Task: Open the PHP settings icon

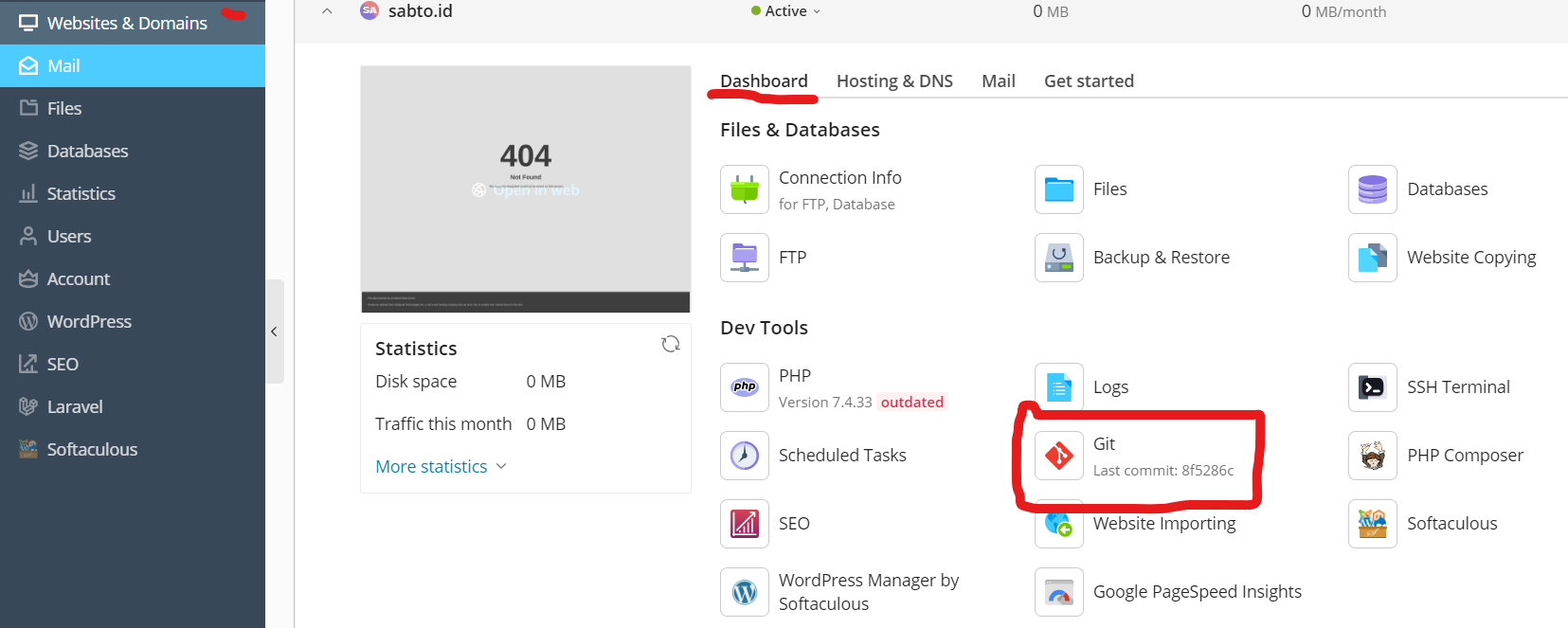Action: [x=745, y=387]
